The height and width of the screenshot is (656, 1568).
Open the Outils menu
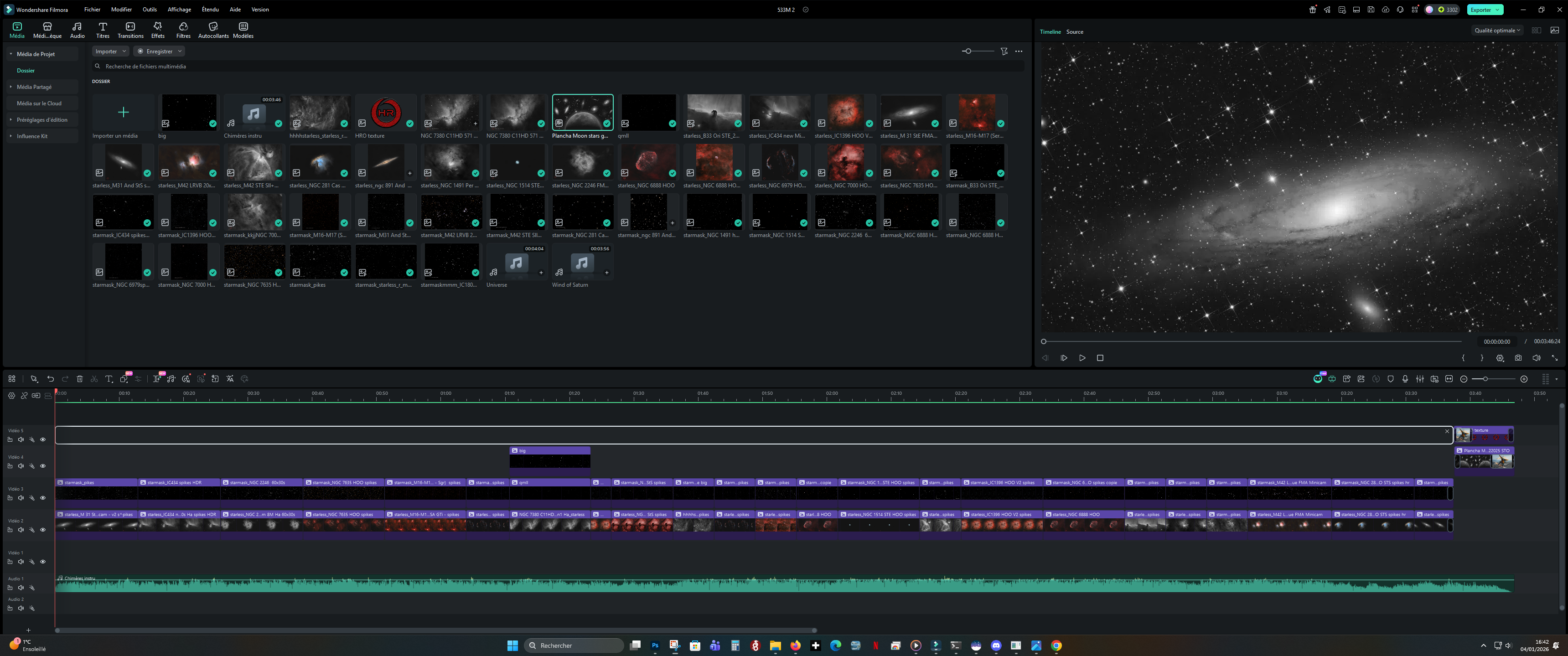click(x=150, y=9)
